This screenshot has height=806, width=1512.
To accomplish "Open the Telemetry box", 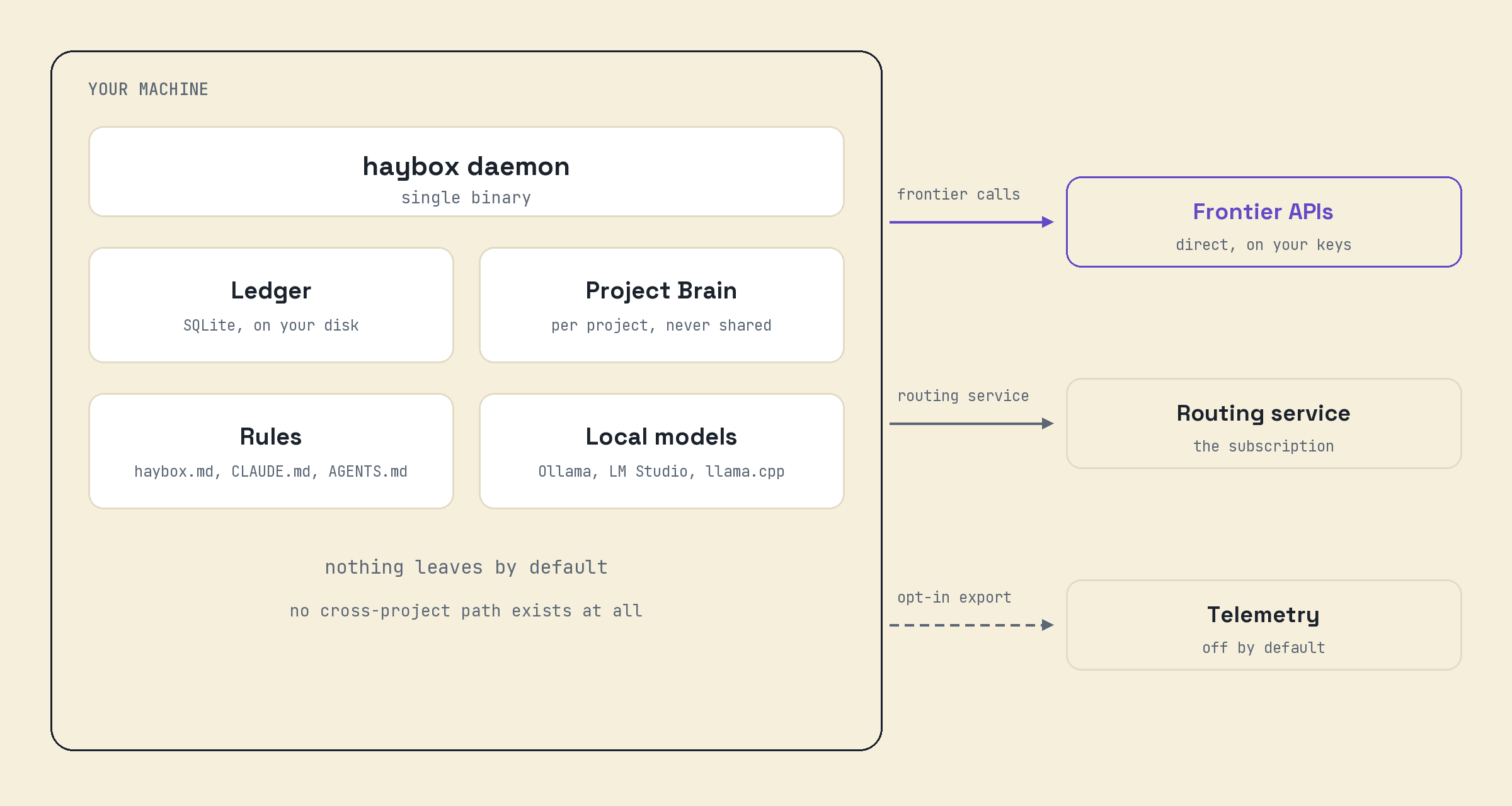I will [x=1264, y=625].
